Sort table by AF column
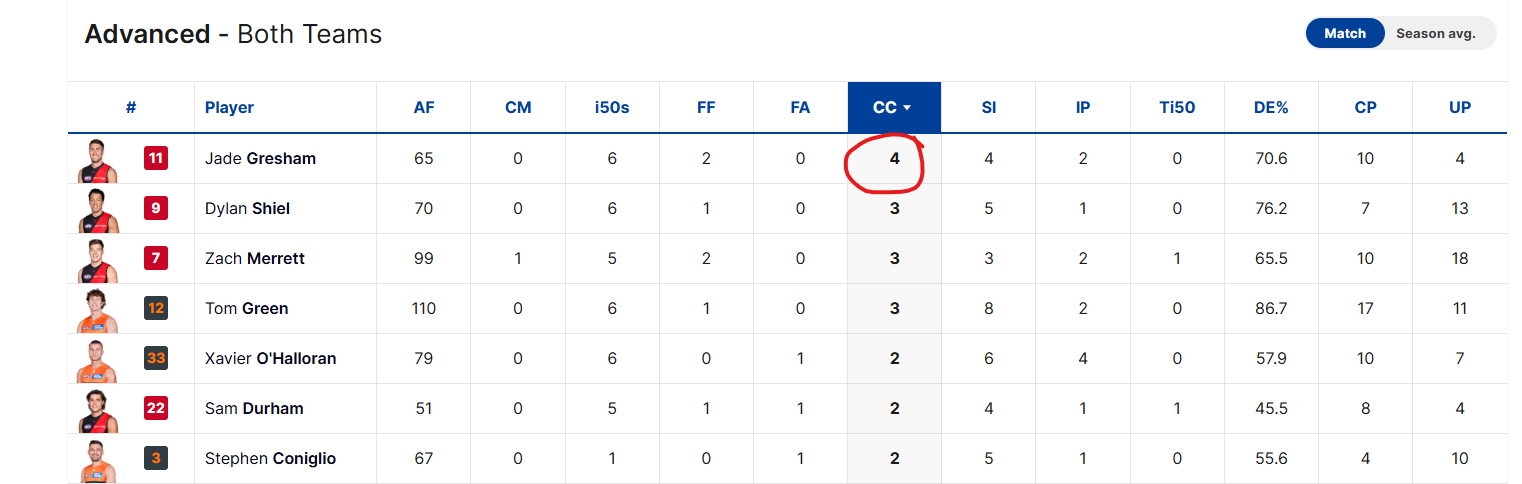The width and height of the screenshot is (1522, 484). click(424, 107)
